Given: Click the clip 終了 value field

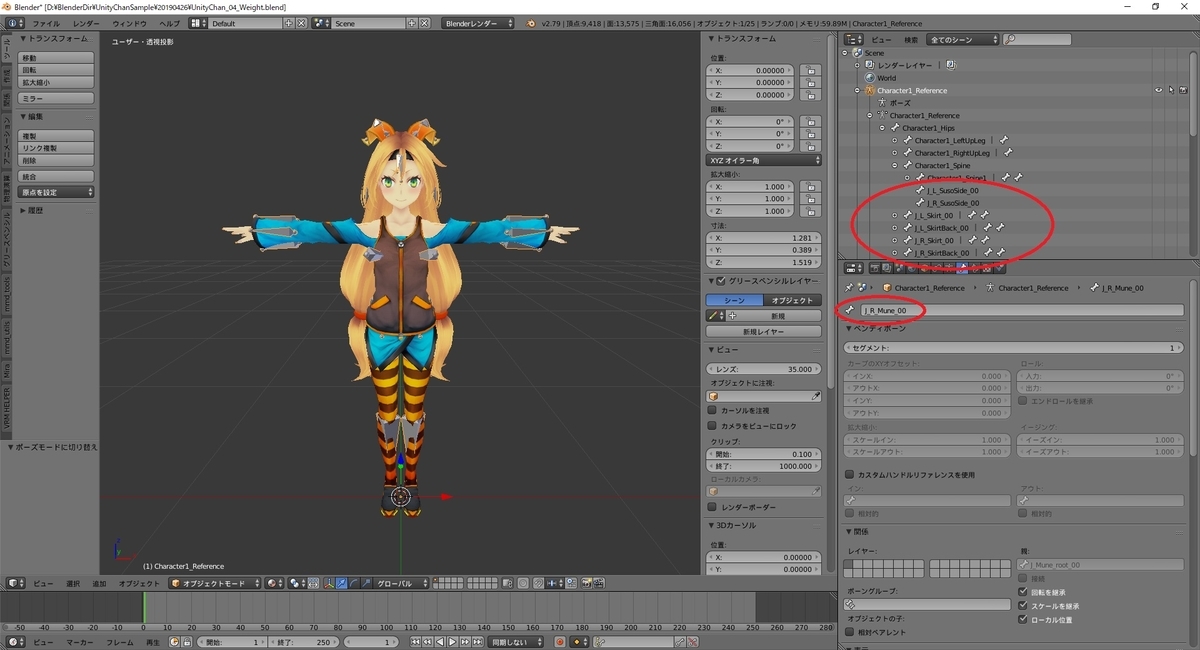Looking at the screenshot, I should [765, 466].
